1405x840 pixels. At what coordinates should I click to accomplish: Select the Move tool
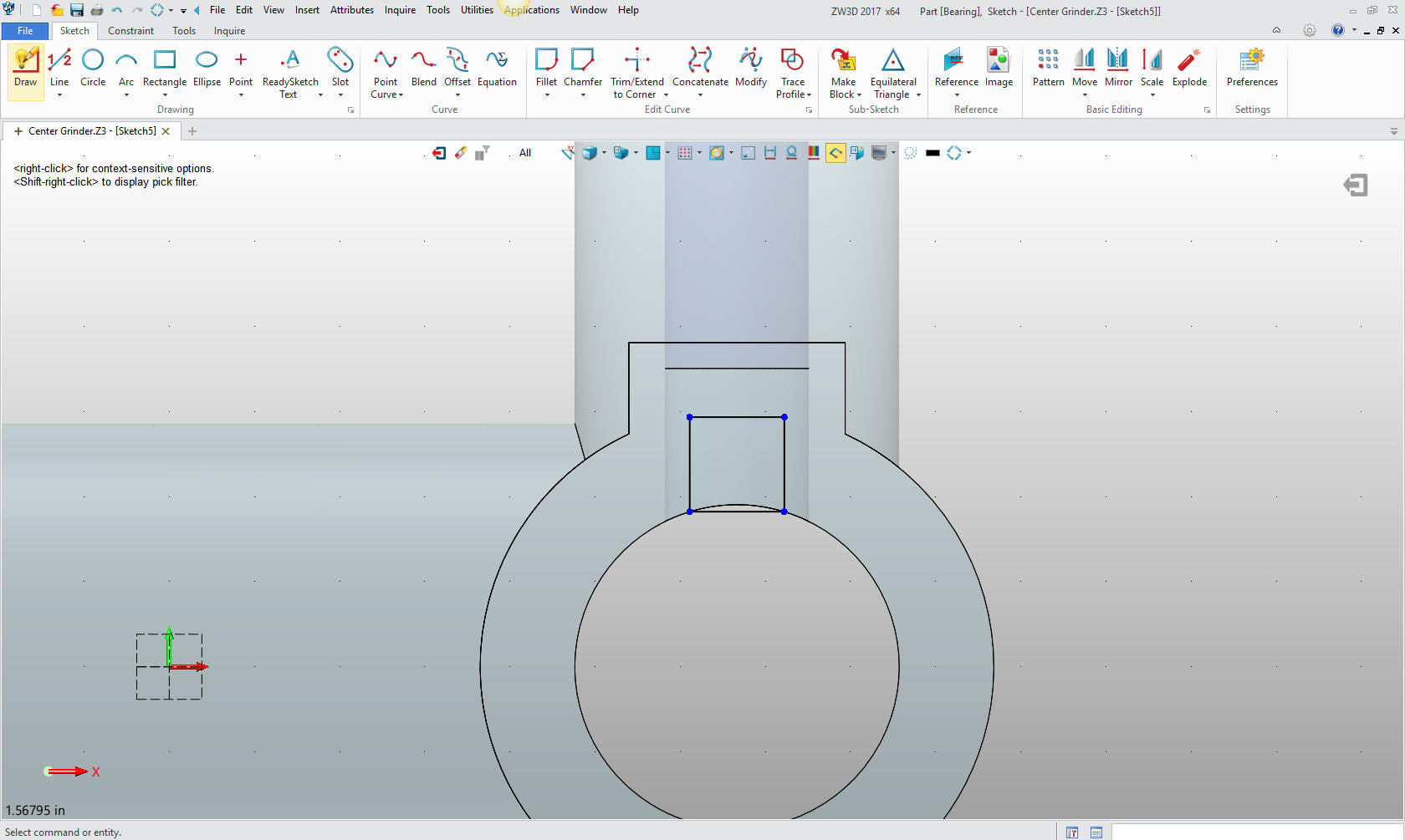[1085, 67]
